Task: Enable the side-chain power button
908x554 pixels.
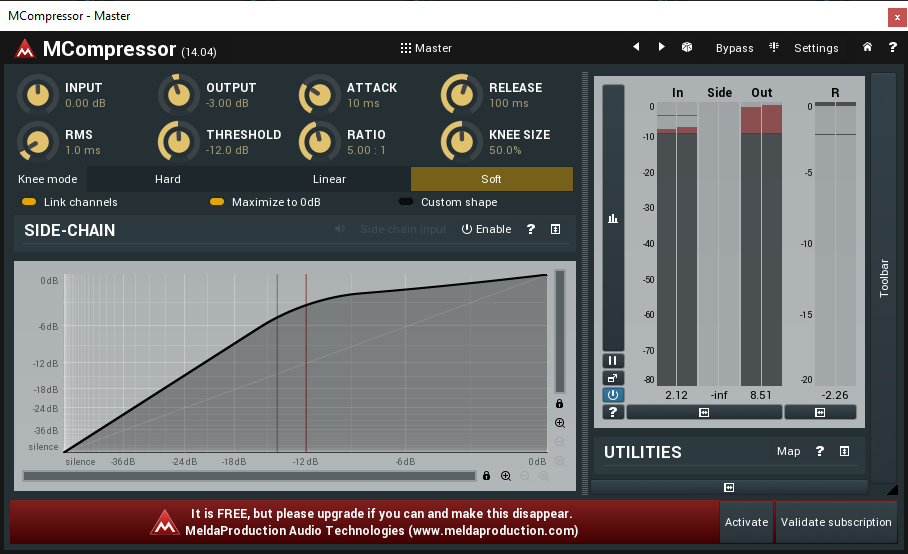Action: (486, 229)
